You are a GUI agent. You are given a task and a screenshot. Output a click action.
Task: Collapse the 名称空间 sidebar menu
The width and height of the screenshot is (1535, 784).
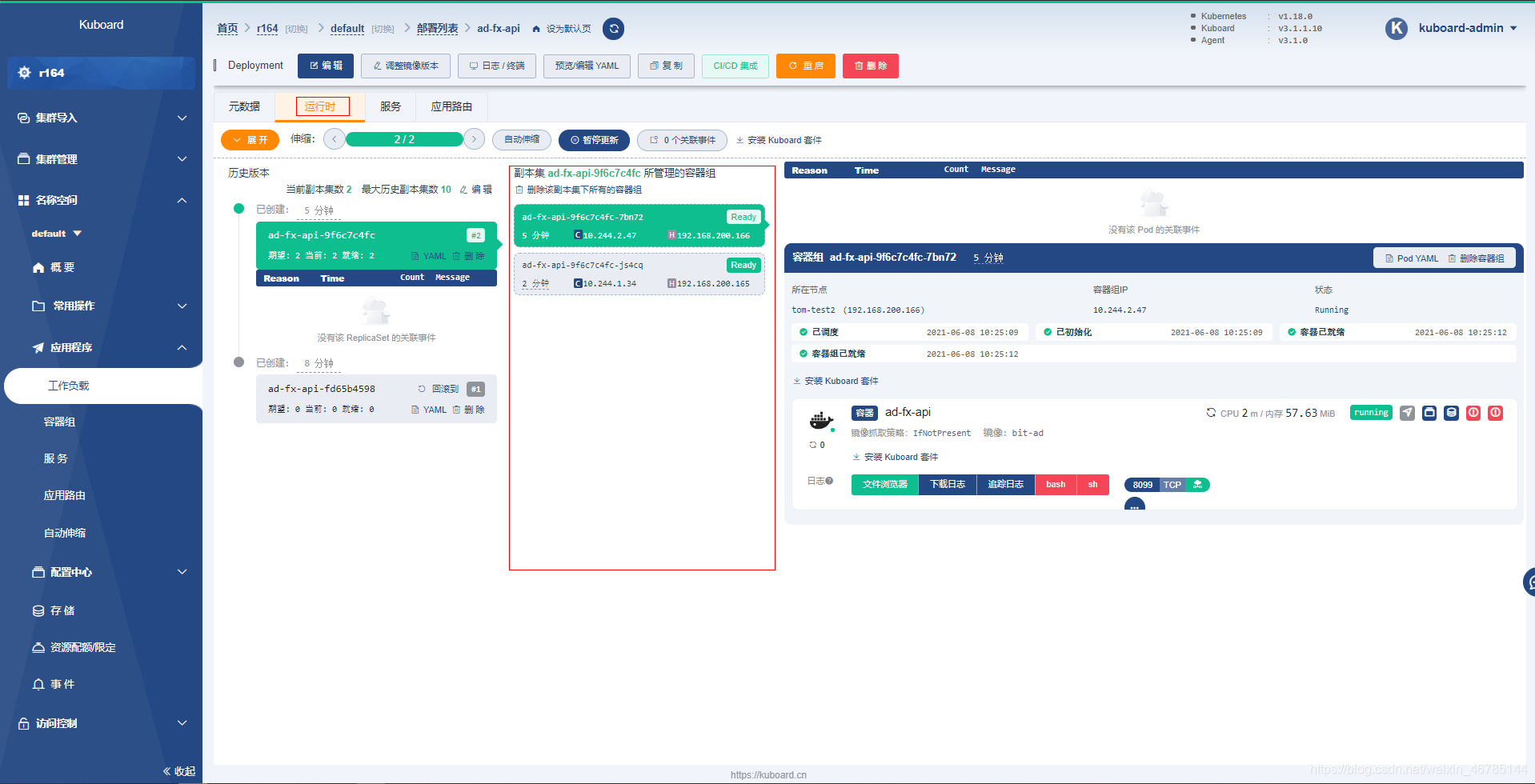[x=101, y=200]
